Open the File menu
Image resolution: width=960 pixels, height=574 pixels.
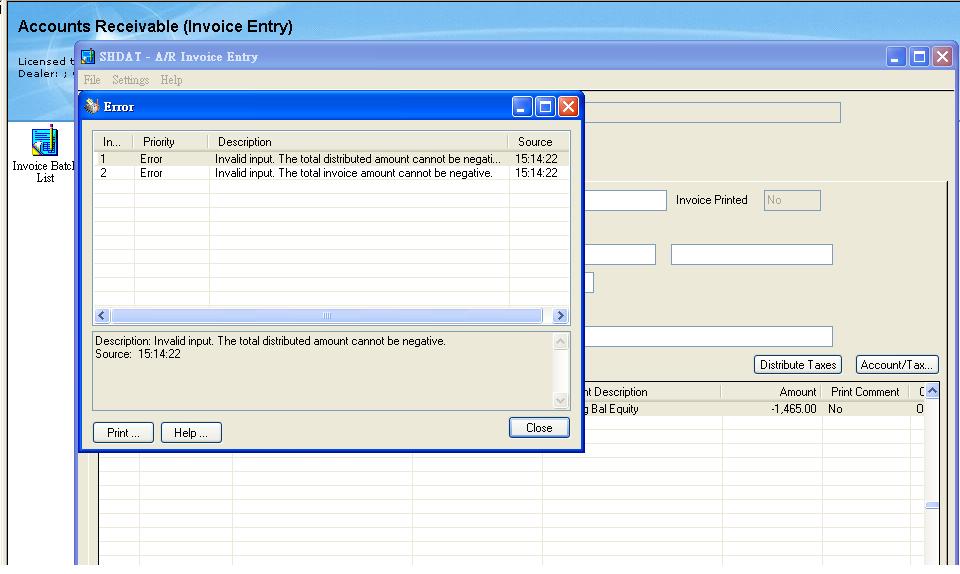[x=92, y=80]
